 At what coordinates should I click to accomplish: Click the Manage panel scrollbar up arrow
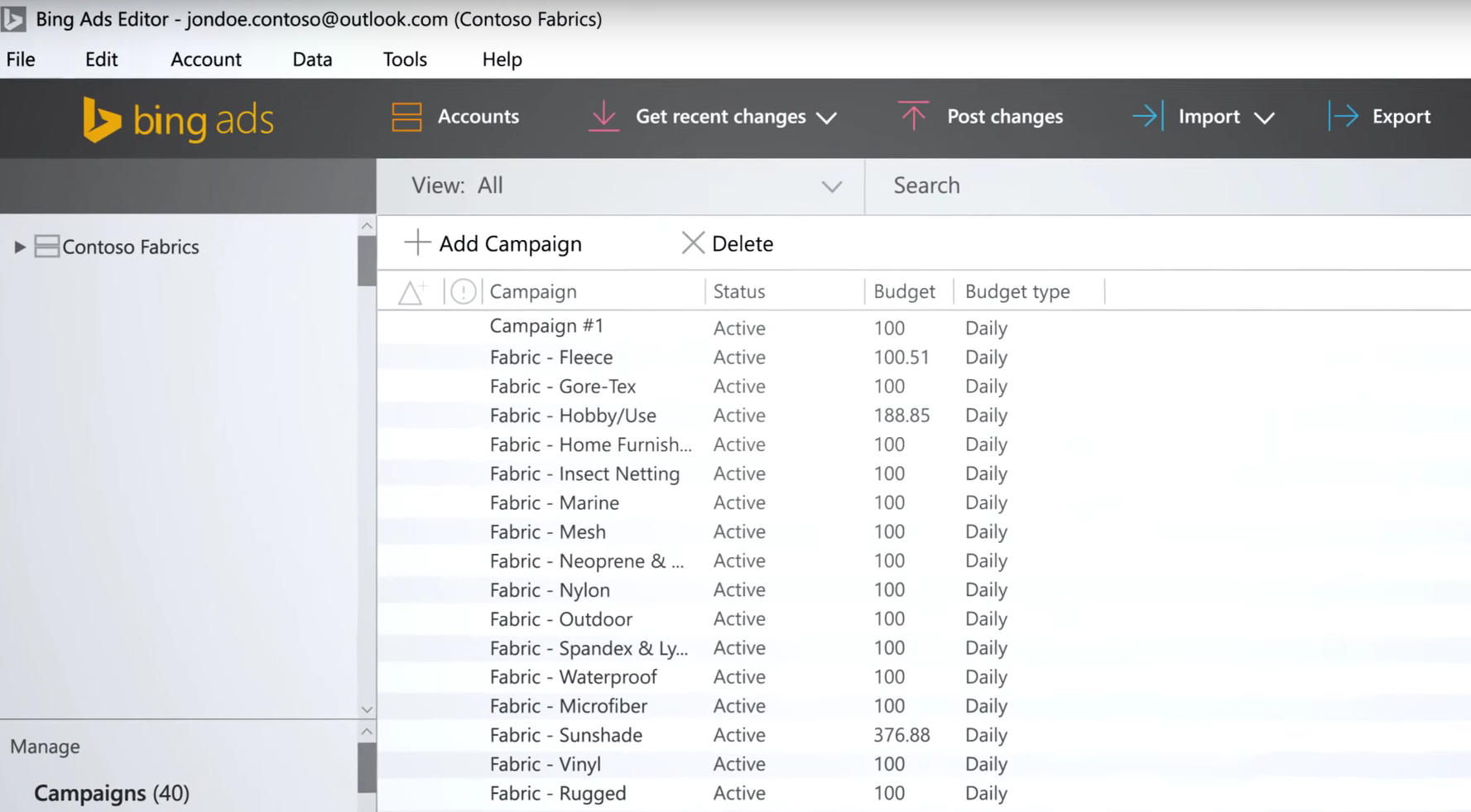coord(367,732)
